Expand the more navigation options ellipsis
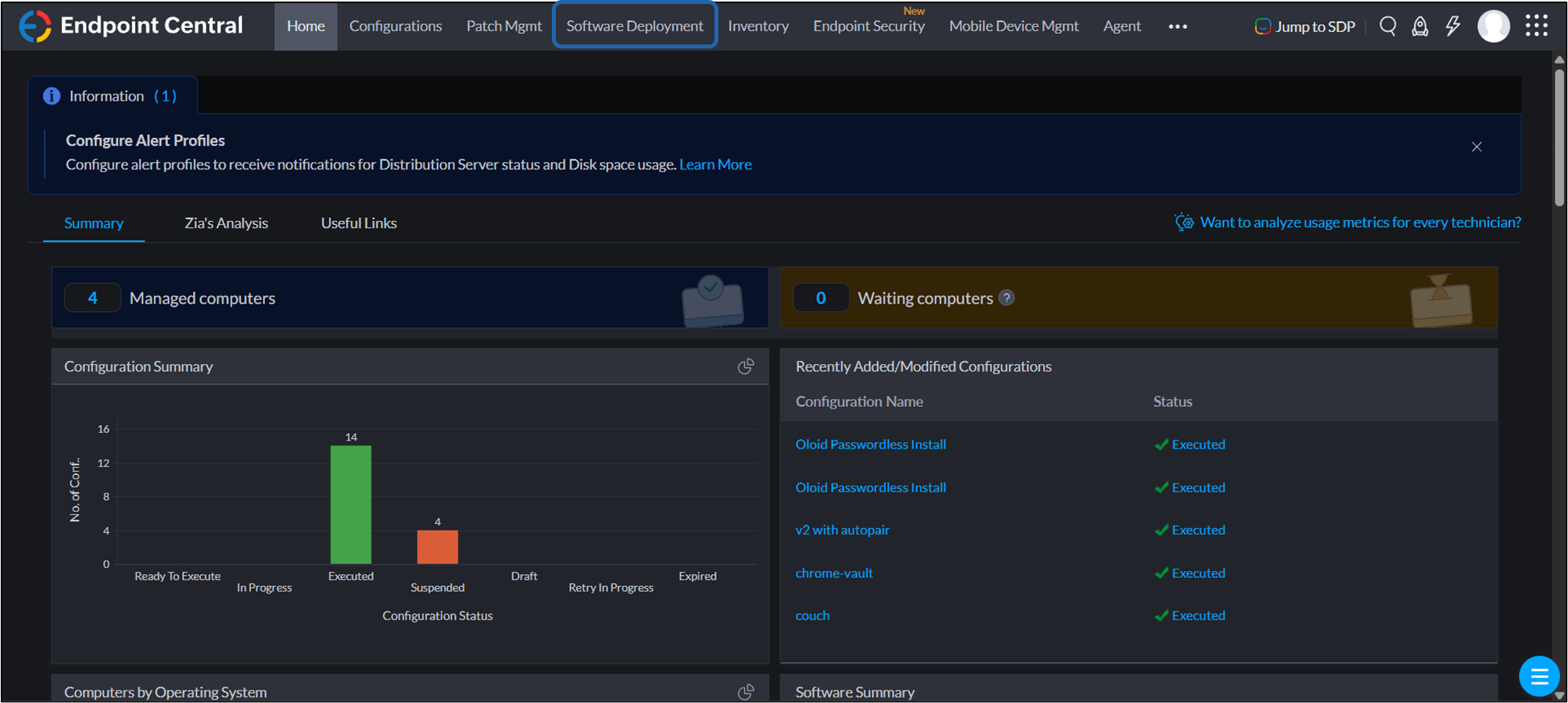The height and width of the screenshot is (703, 1568). (x=1177, y=27)
